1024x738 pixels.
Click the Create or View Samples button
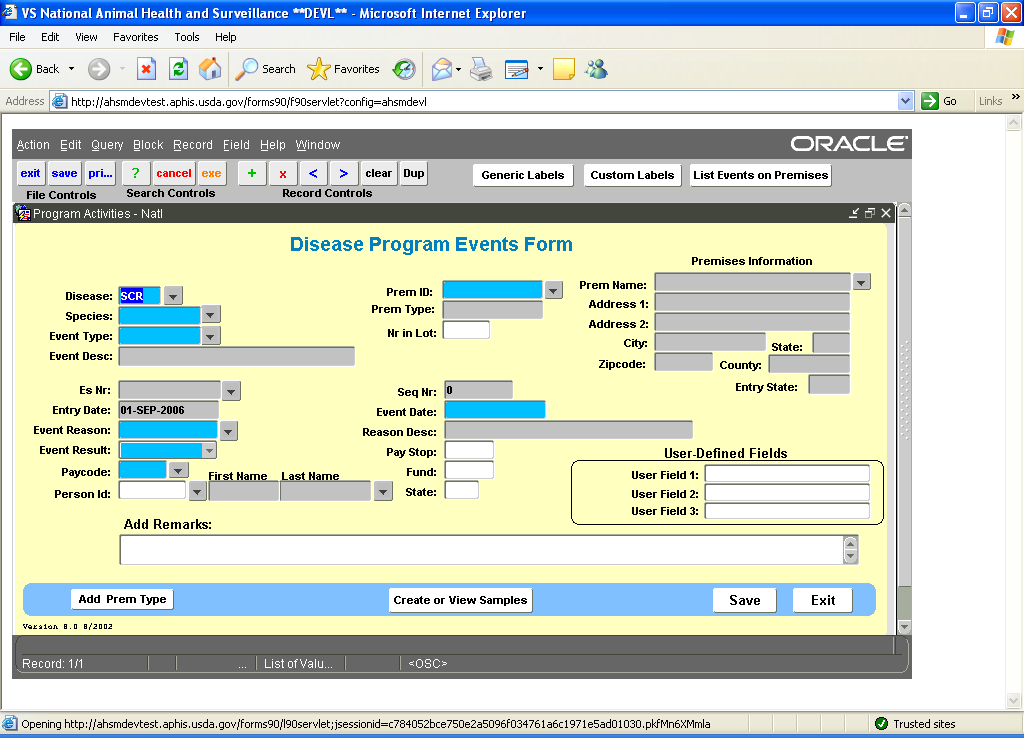[460, 600]
